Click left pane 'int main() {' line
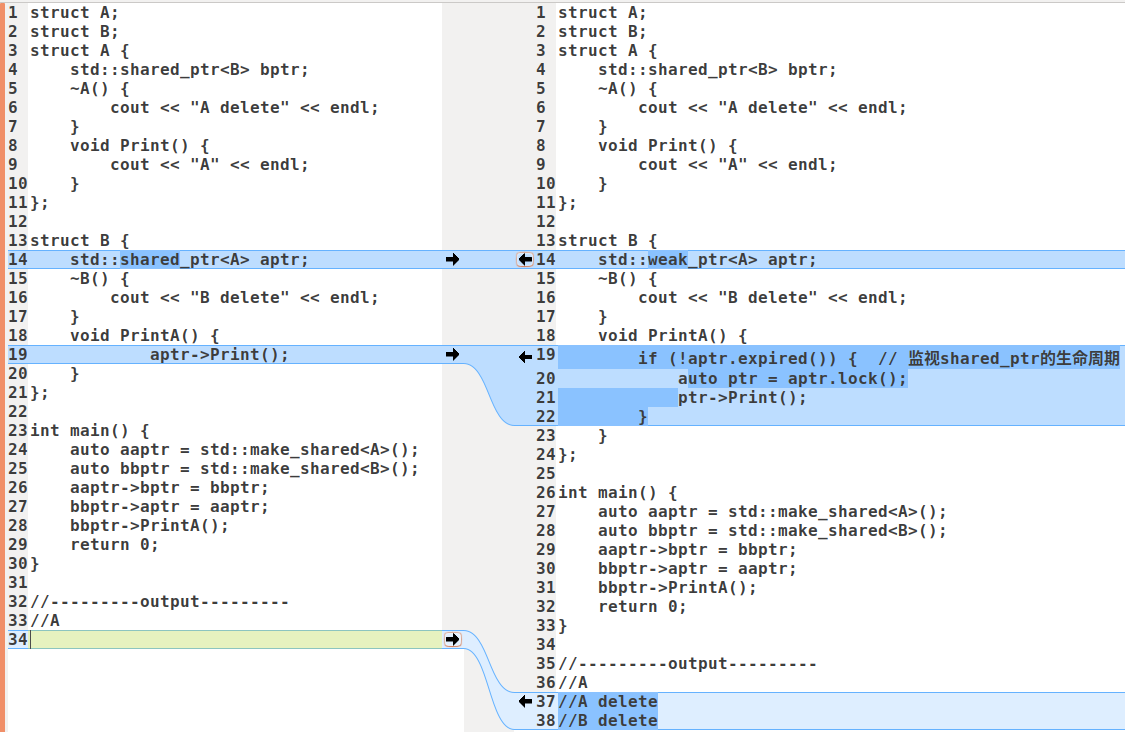Image resolution: width=1125 pixels, height=732 pixels. pos(90,431)
